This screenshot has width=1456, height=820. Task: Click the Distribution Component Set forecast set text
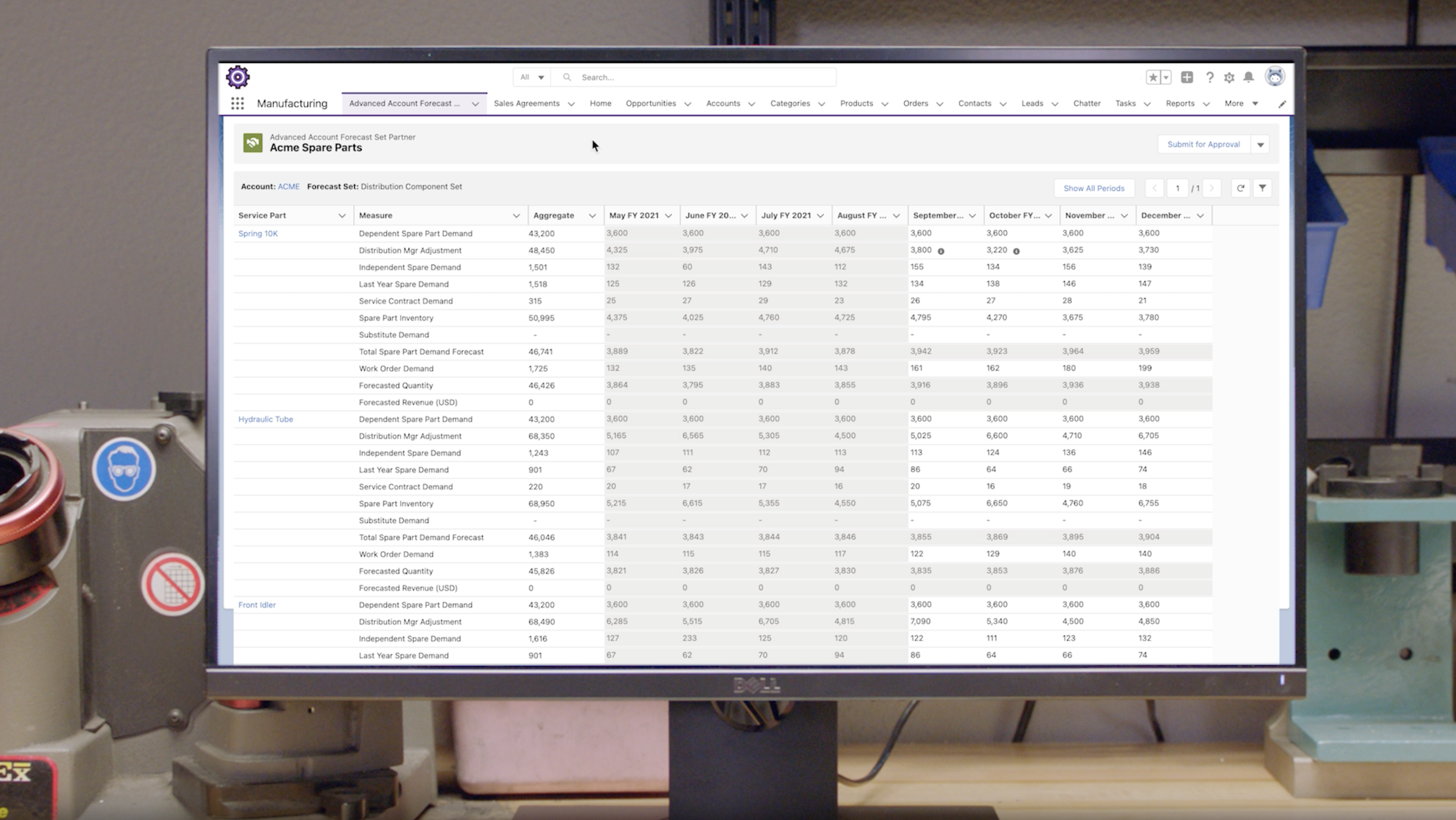tap(411, 187)
